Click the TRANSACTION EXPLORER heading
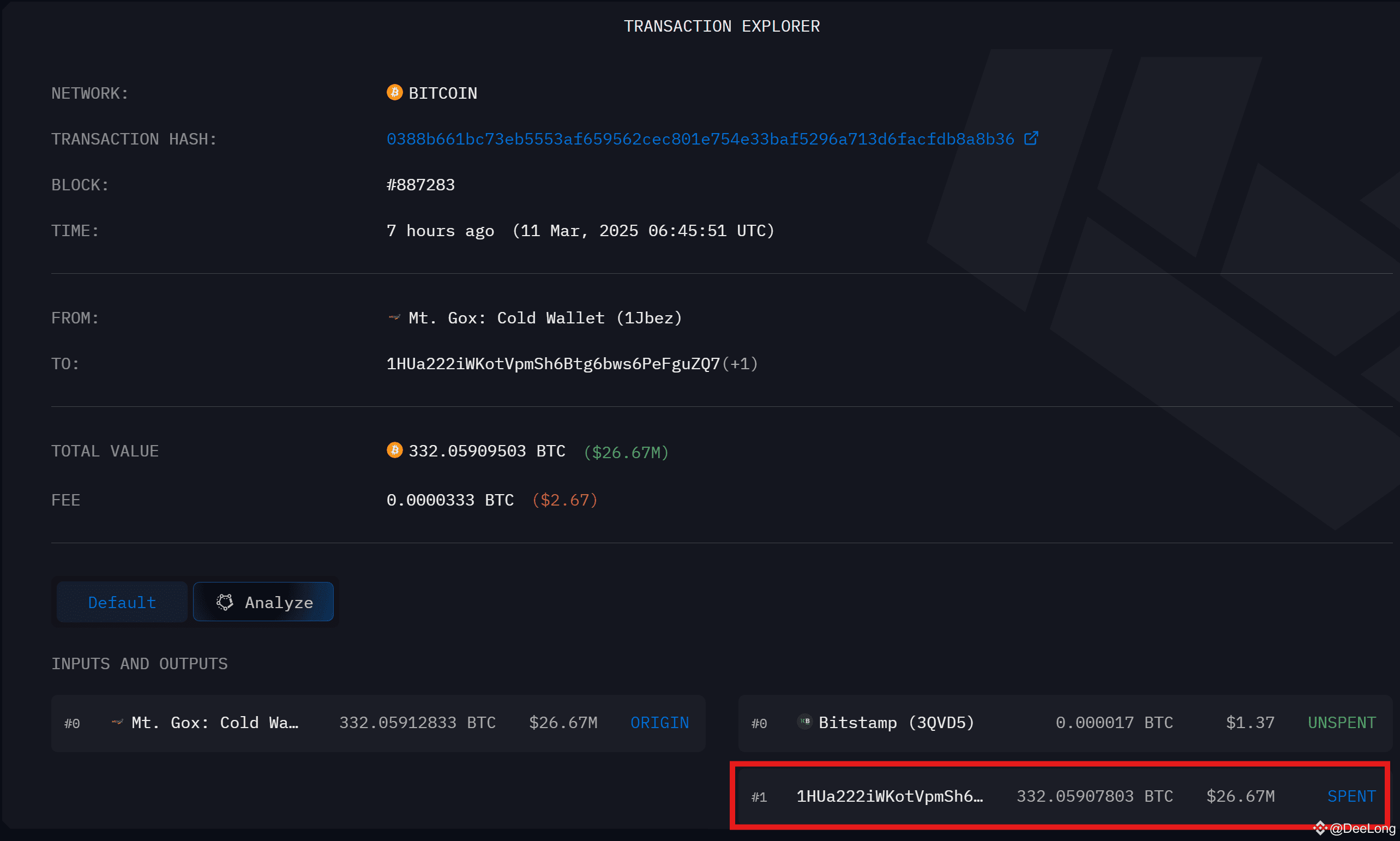 click(722, 26)
